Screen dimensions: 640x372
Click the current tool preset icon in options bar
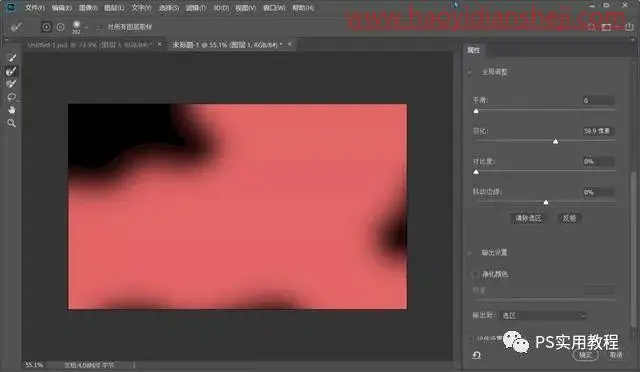[16, 27]
